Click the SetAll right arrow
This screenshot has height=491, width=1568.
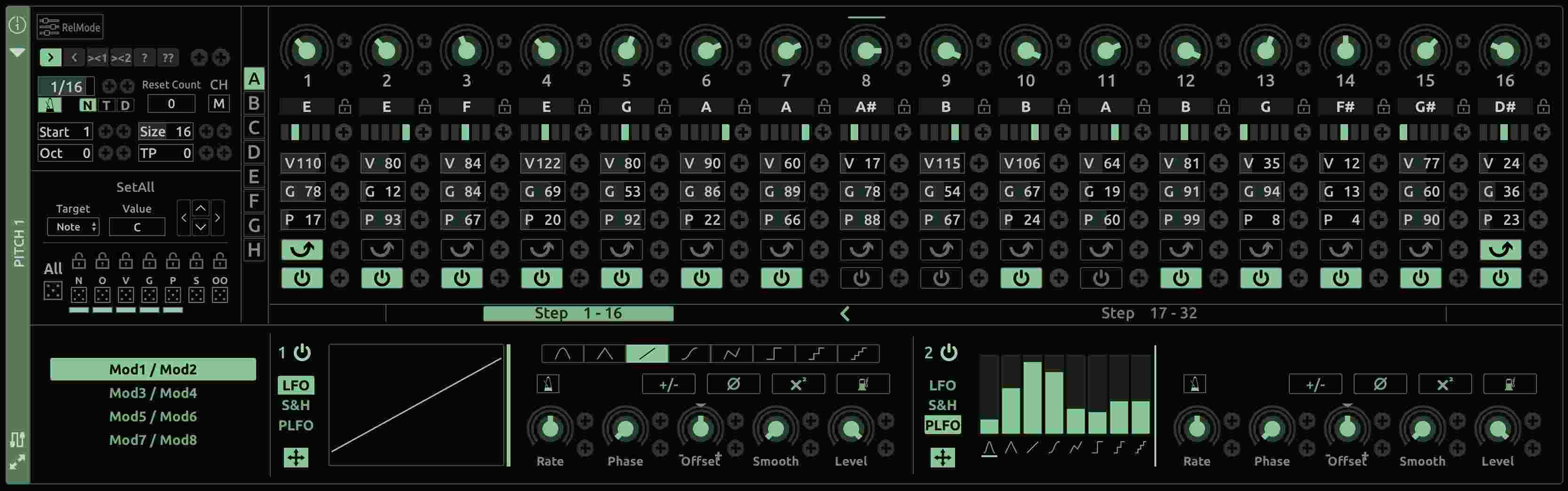pyautogui.click(x=217, y=217)
